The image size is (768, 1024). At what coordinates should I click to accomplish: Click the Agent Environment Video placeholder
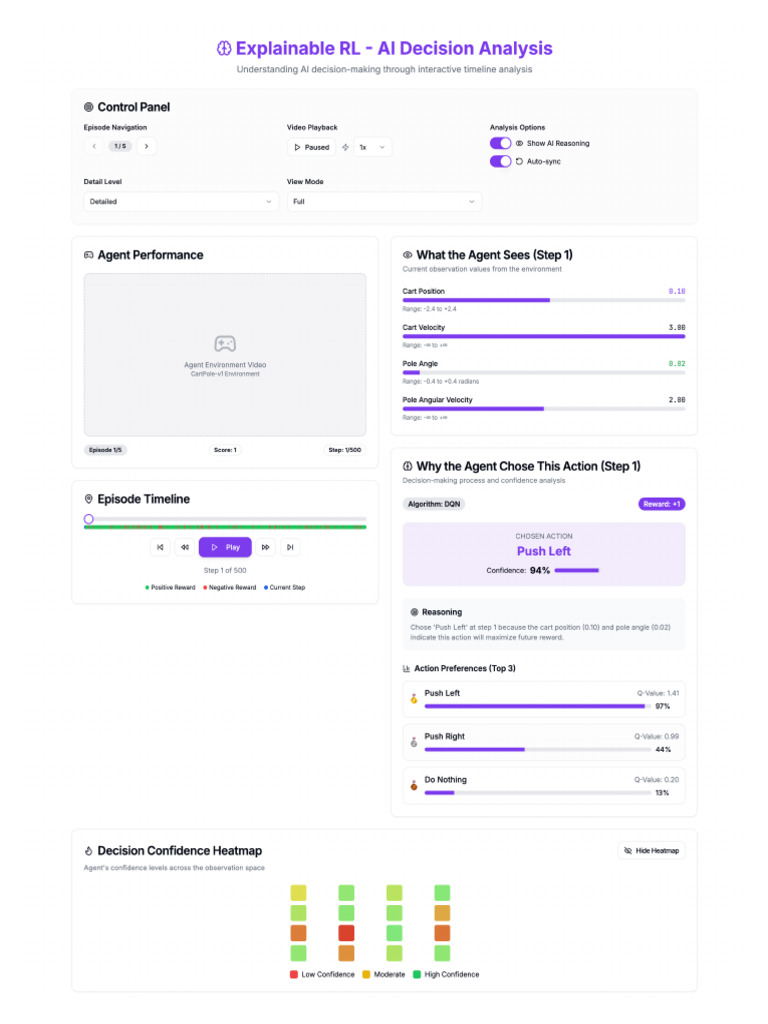pos(225,355)
